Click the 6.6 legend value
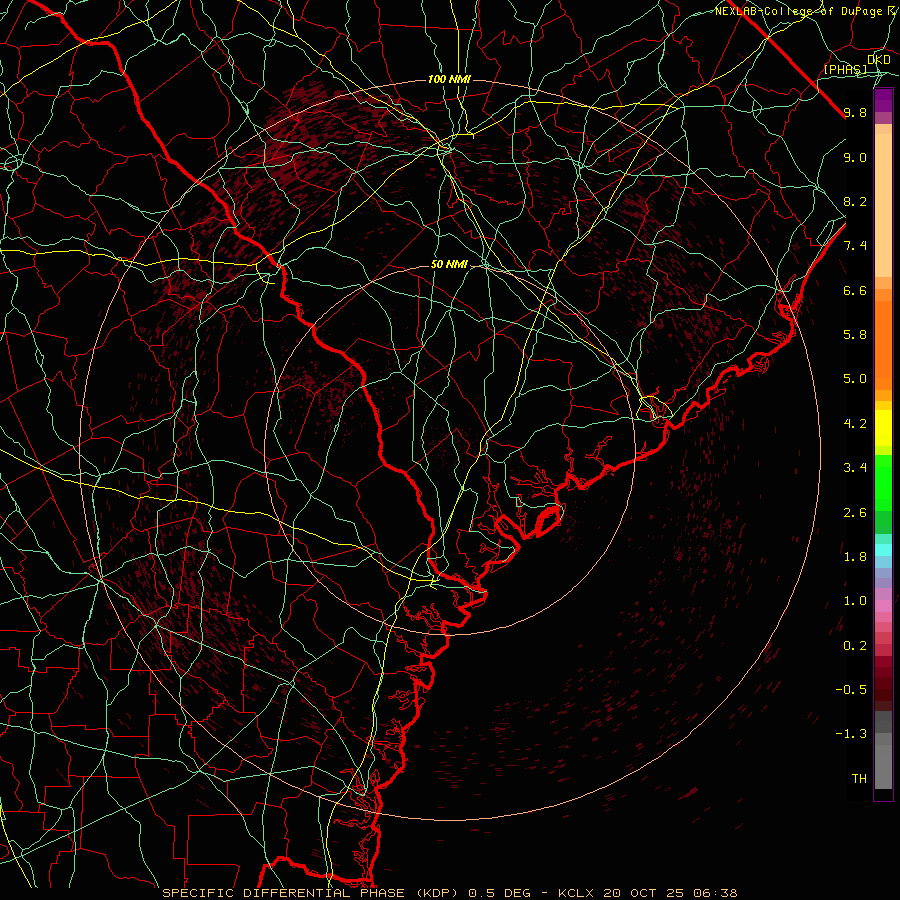This screenshot has width=900, height=900. click(855, 290)
